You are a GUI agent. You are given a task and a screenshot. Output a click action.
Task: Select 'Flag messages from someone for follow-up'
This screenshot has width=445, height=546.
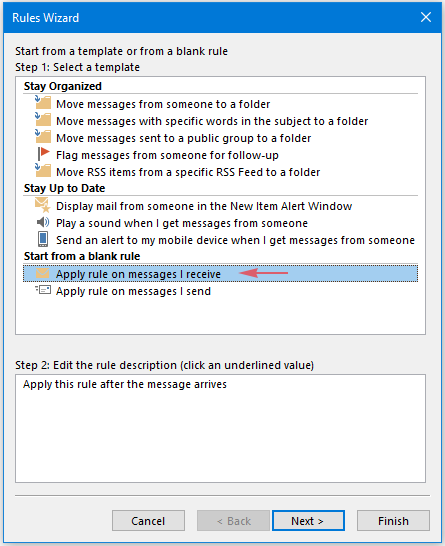pos(167,155)
